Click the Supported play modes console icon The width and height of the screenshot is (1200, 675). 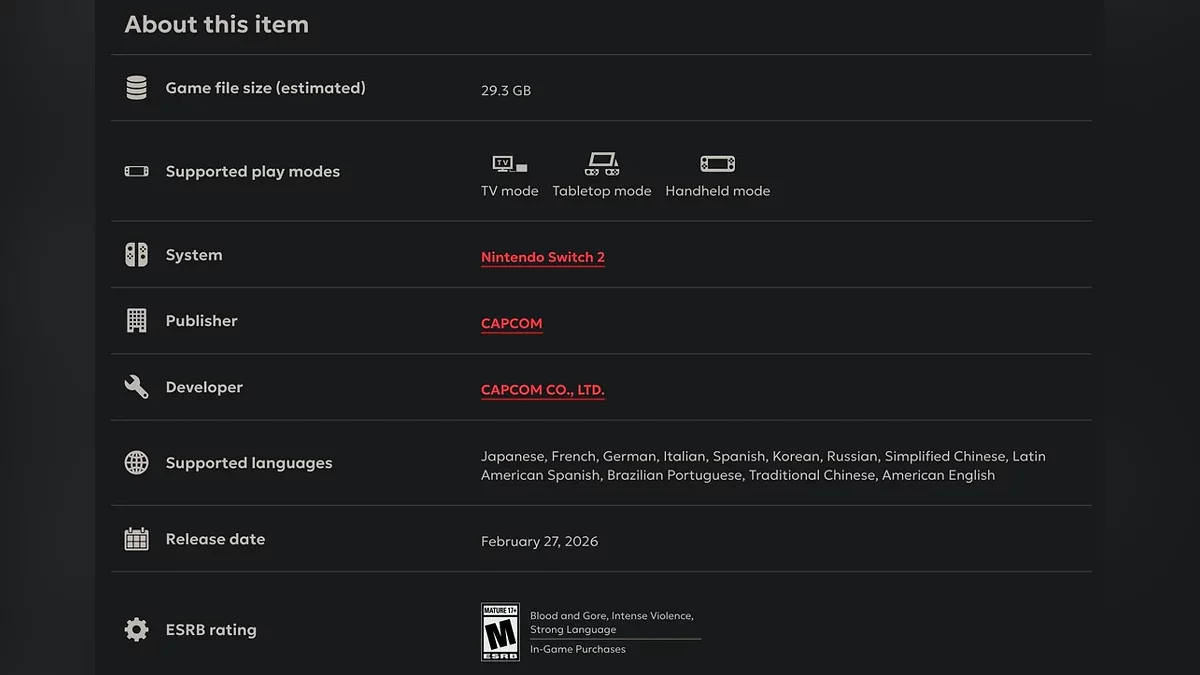coord(136,171)
